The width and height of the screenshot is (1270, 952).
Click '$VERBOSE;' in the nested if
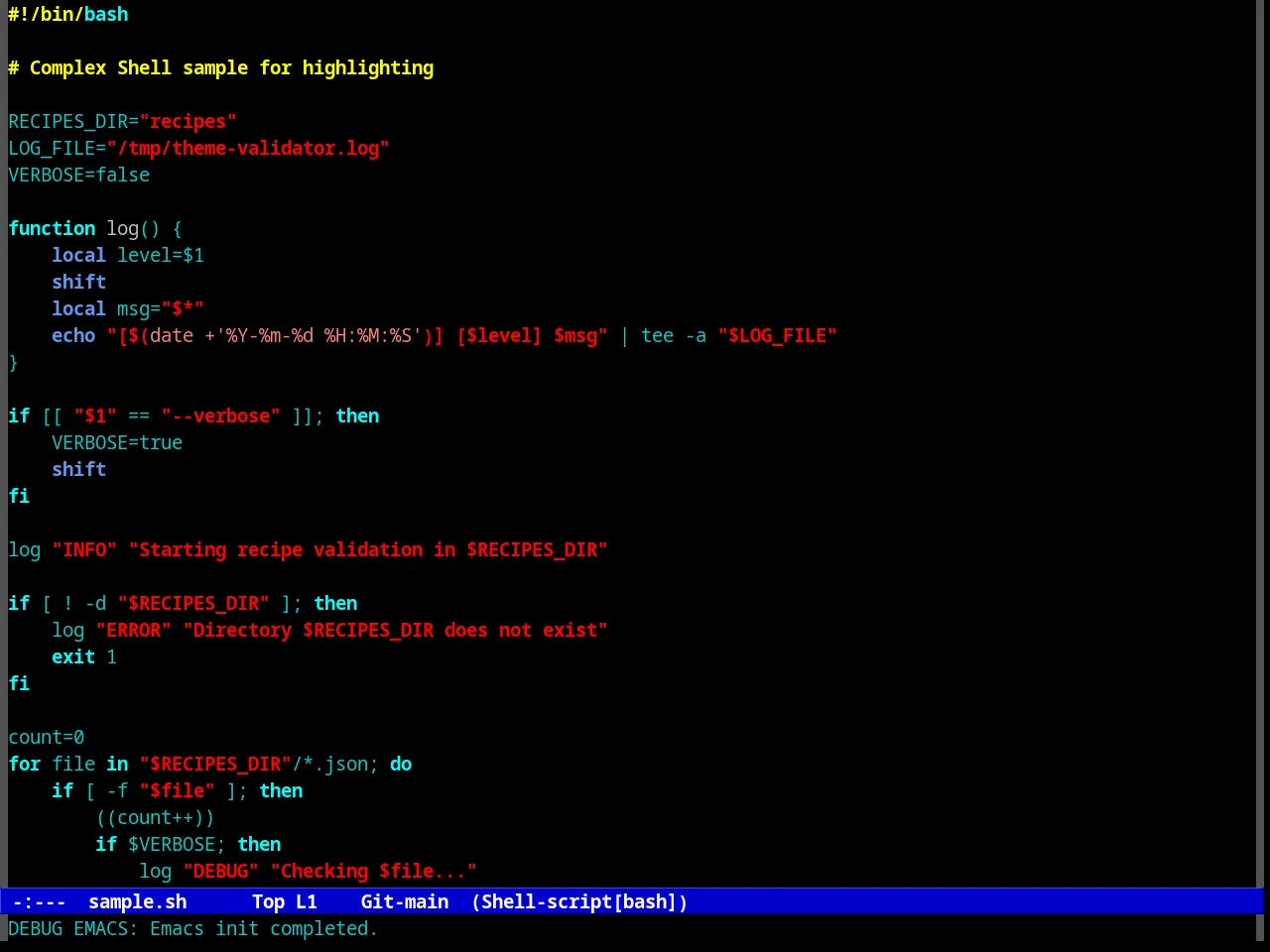point(178,844)
